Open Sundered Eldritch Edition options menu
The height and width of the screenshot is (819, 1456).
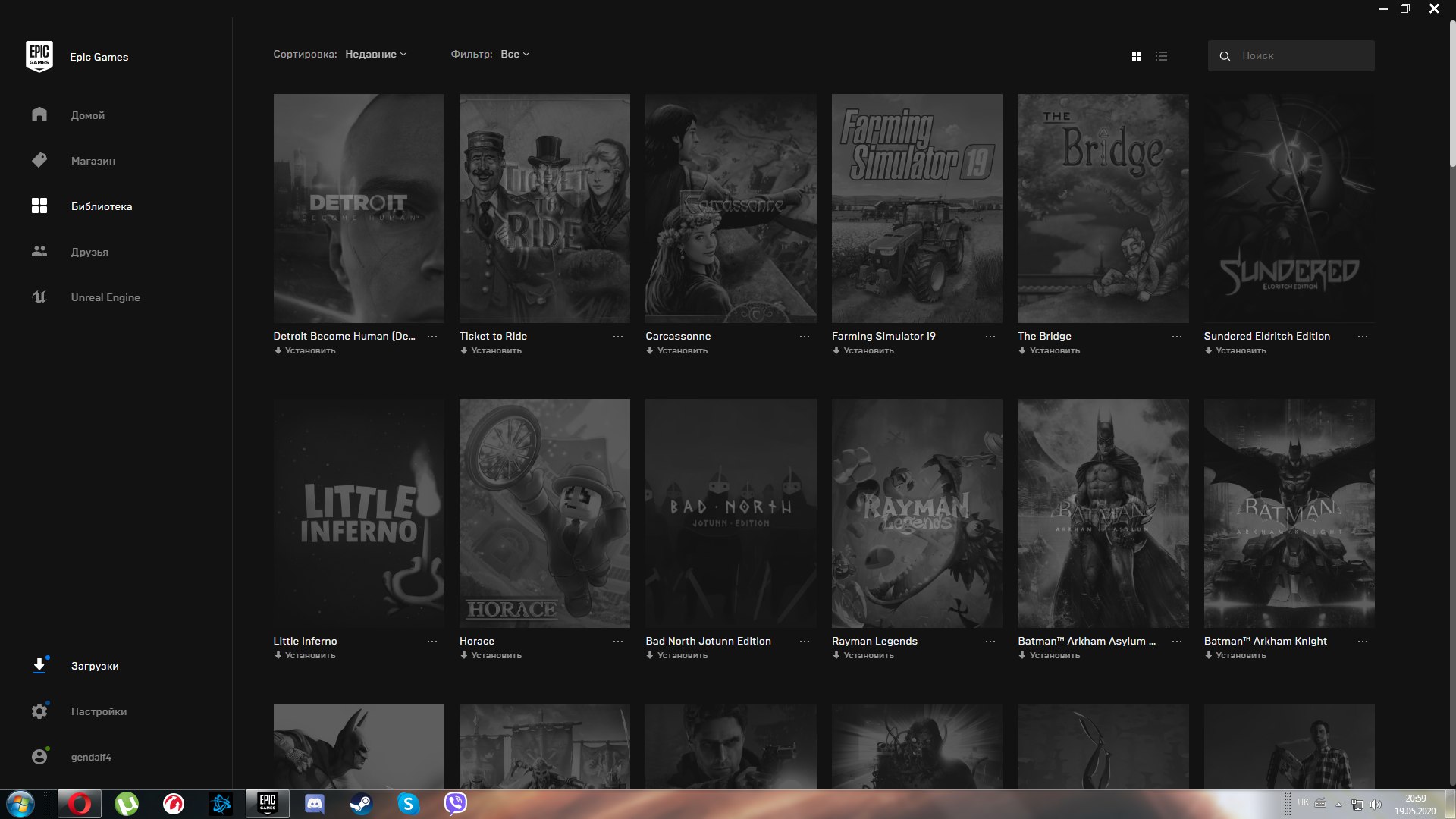[1363, 337]
